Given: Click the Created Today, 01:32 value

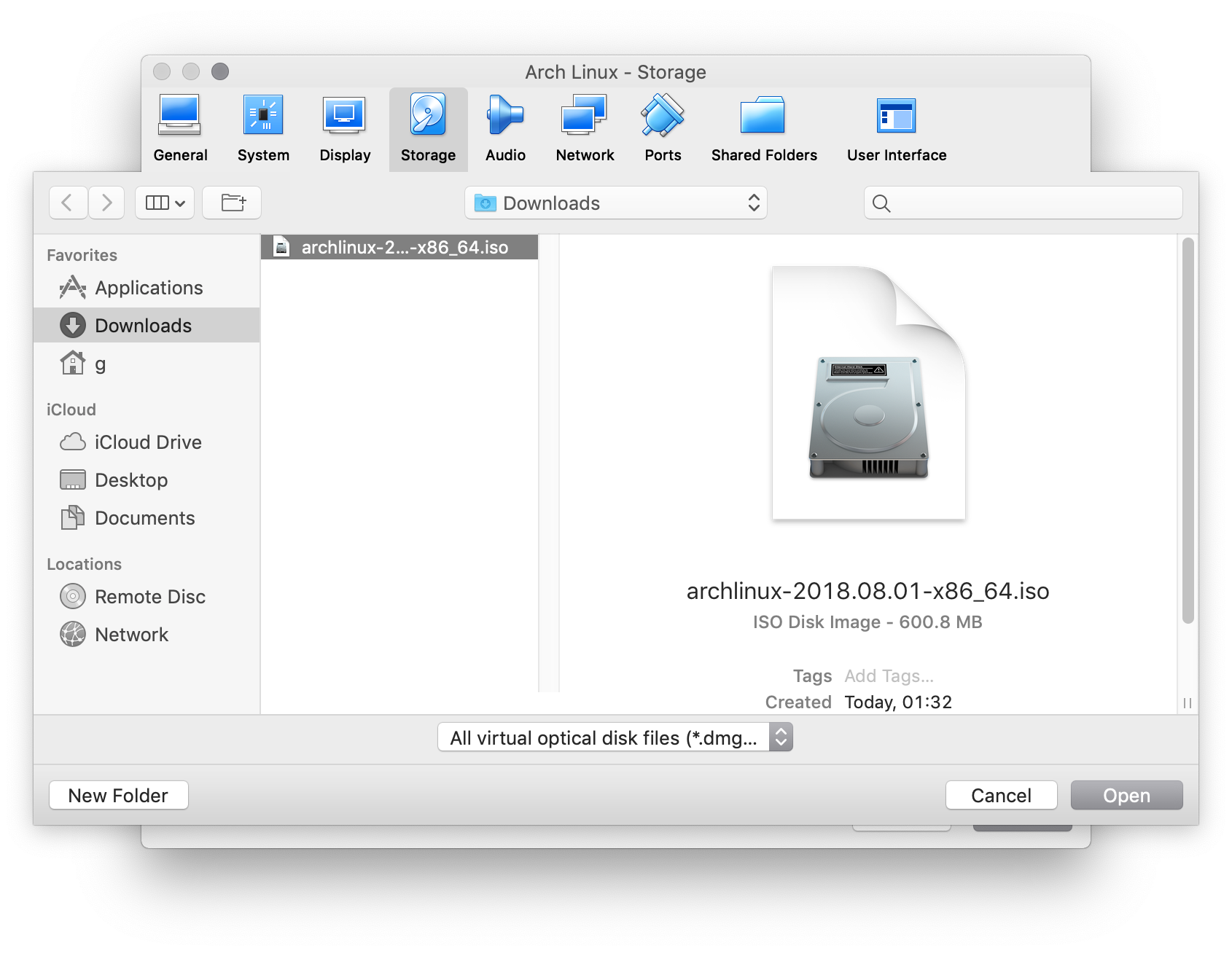Looking at the screenshot, I should pos(898,702).
